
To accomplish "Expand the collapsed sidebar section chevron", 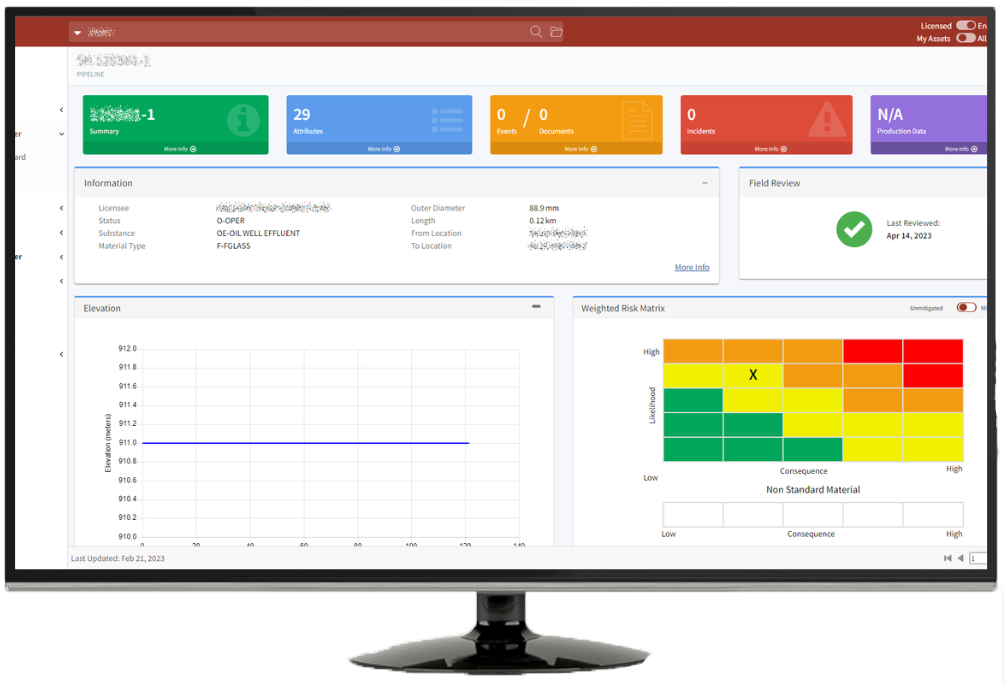I will coord(60,109).
